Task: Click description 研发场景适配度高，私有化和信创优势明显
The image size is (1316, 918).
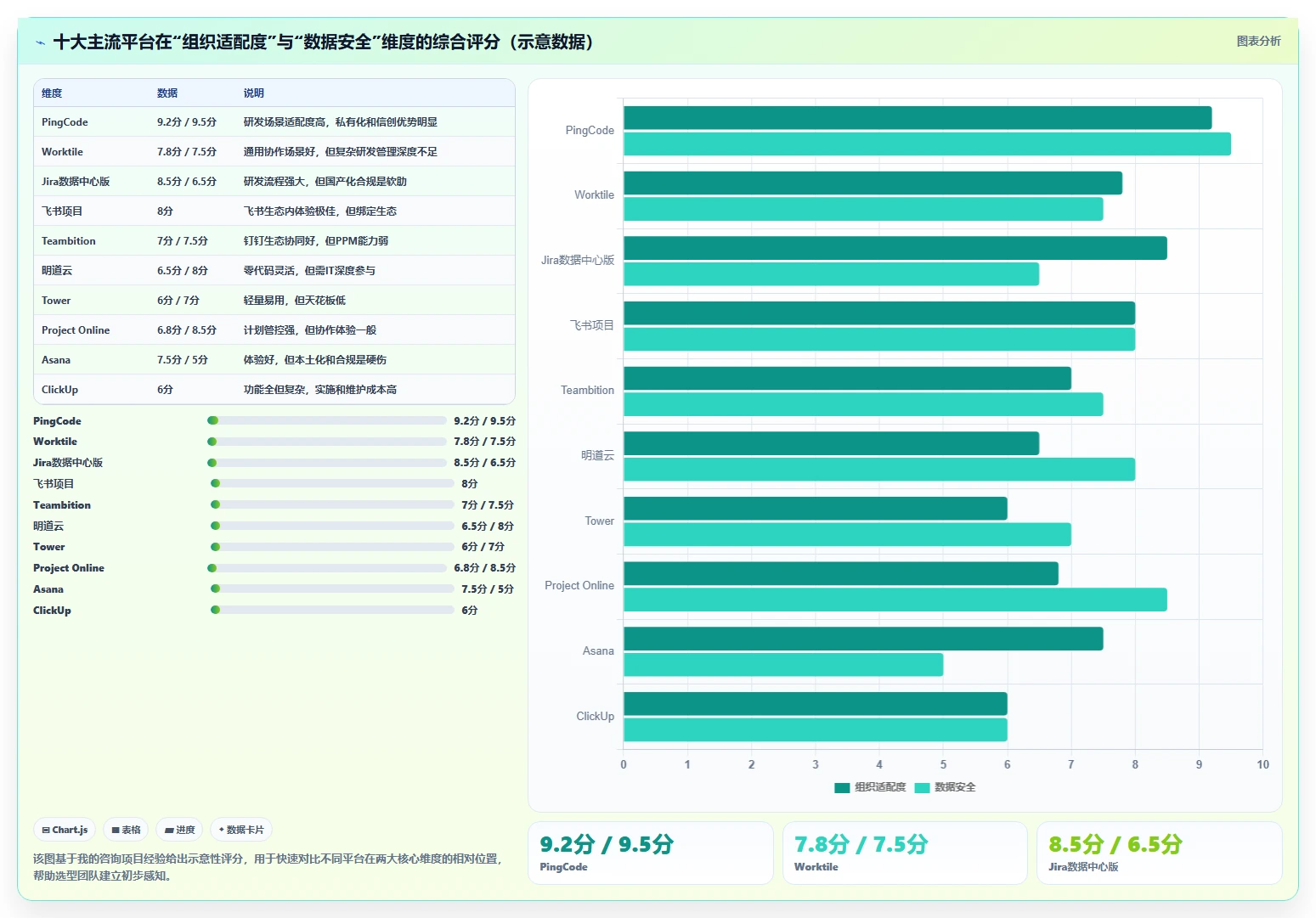Action: [x=341, y=122]
